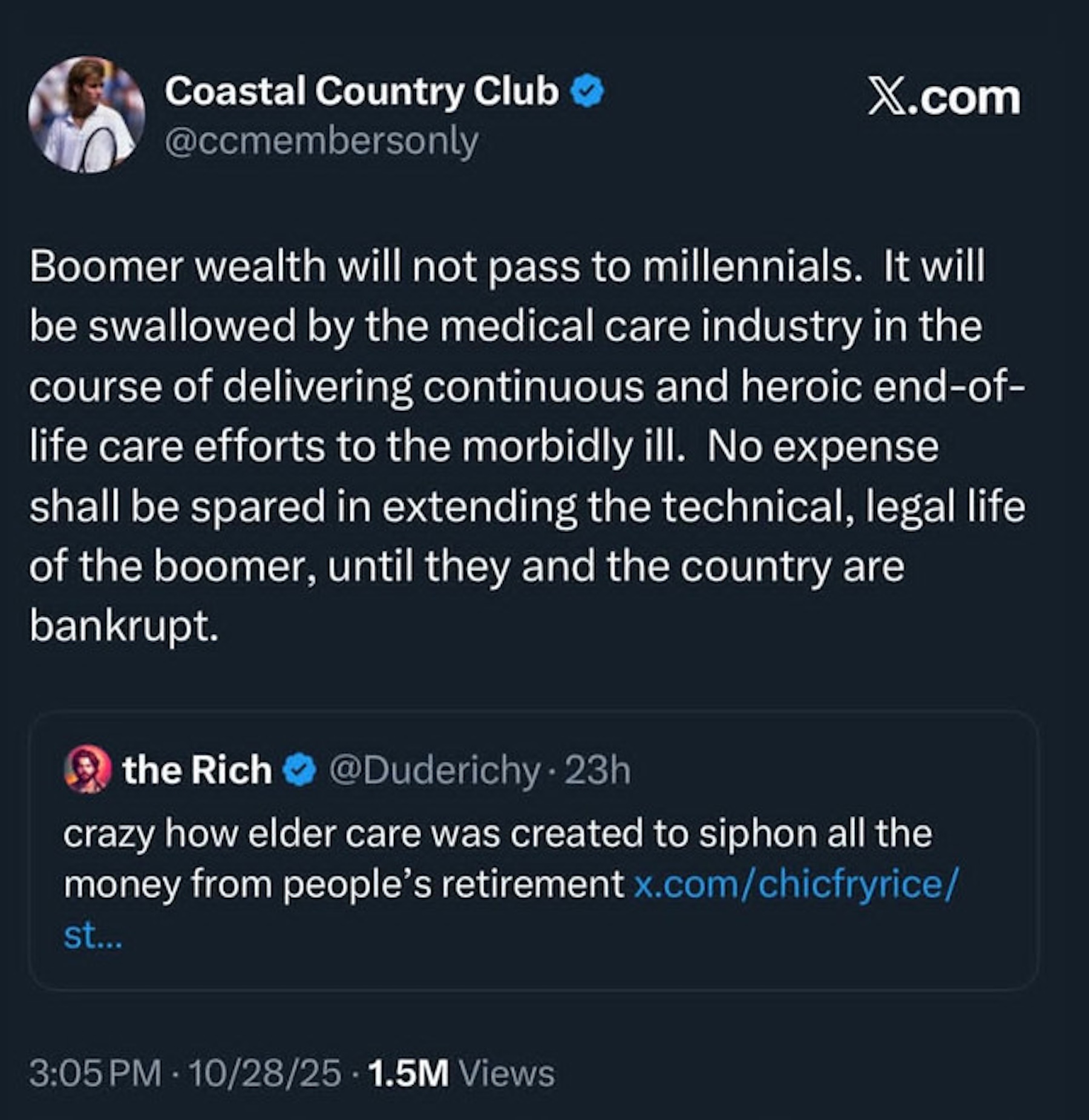Click the 23h quoted post timestamp
The image size is (1089, 1120).
598,770
